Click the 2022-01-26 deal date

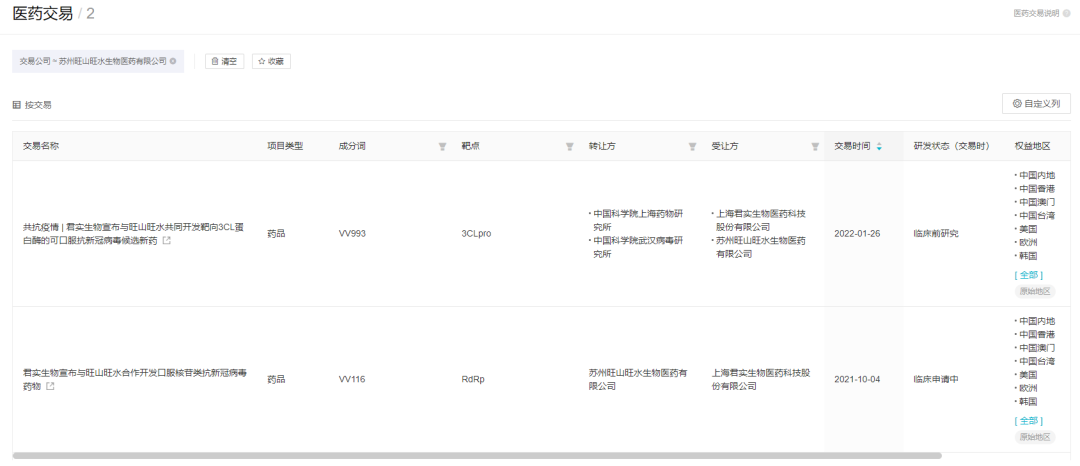857,234
